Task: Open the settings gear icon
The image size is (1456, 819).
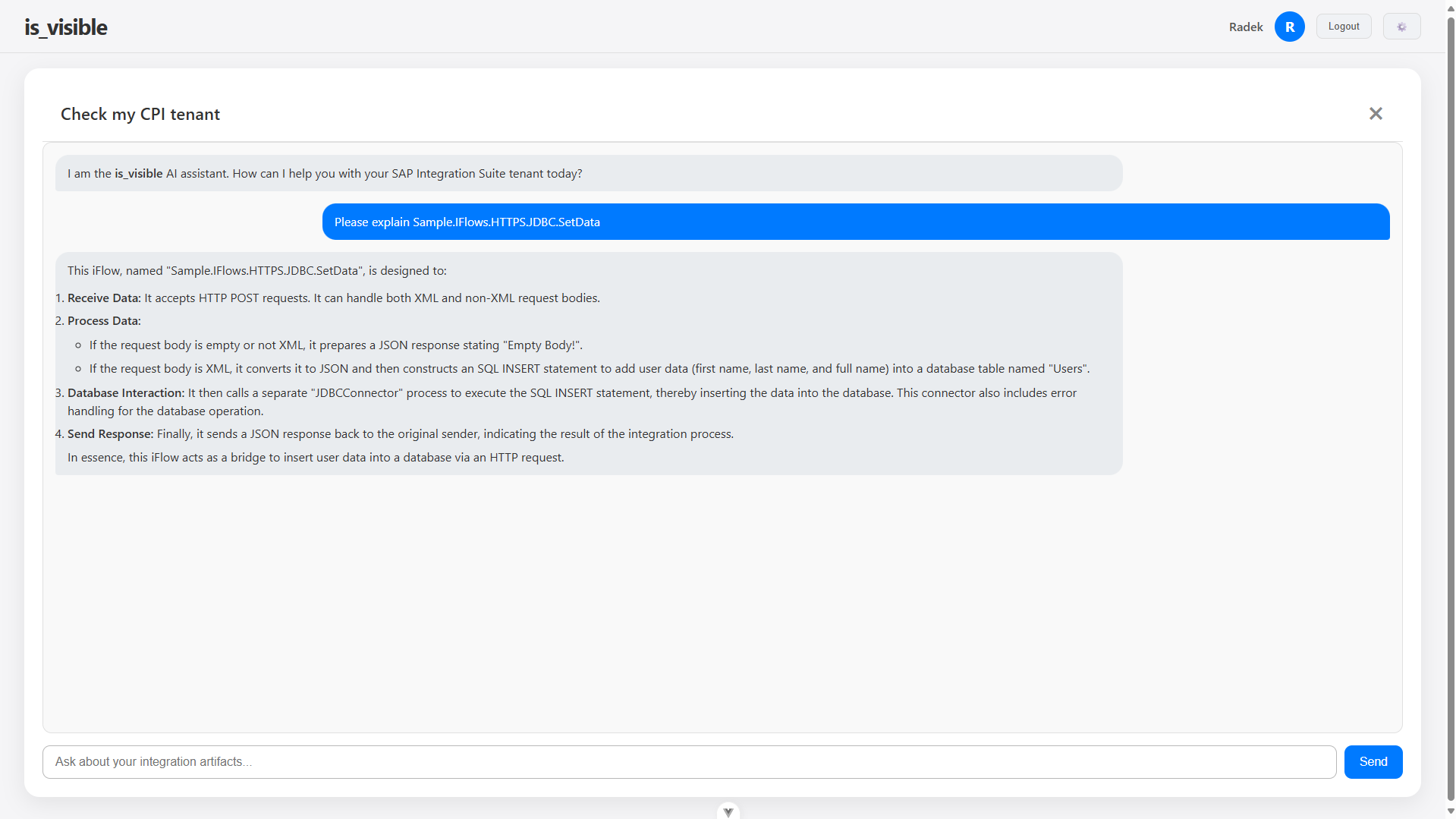Action: [1401, 26]
